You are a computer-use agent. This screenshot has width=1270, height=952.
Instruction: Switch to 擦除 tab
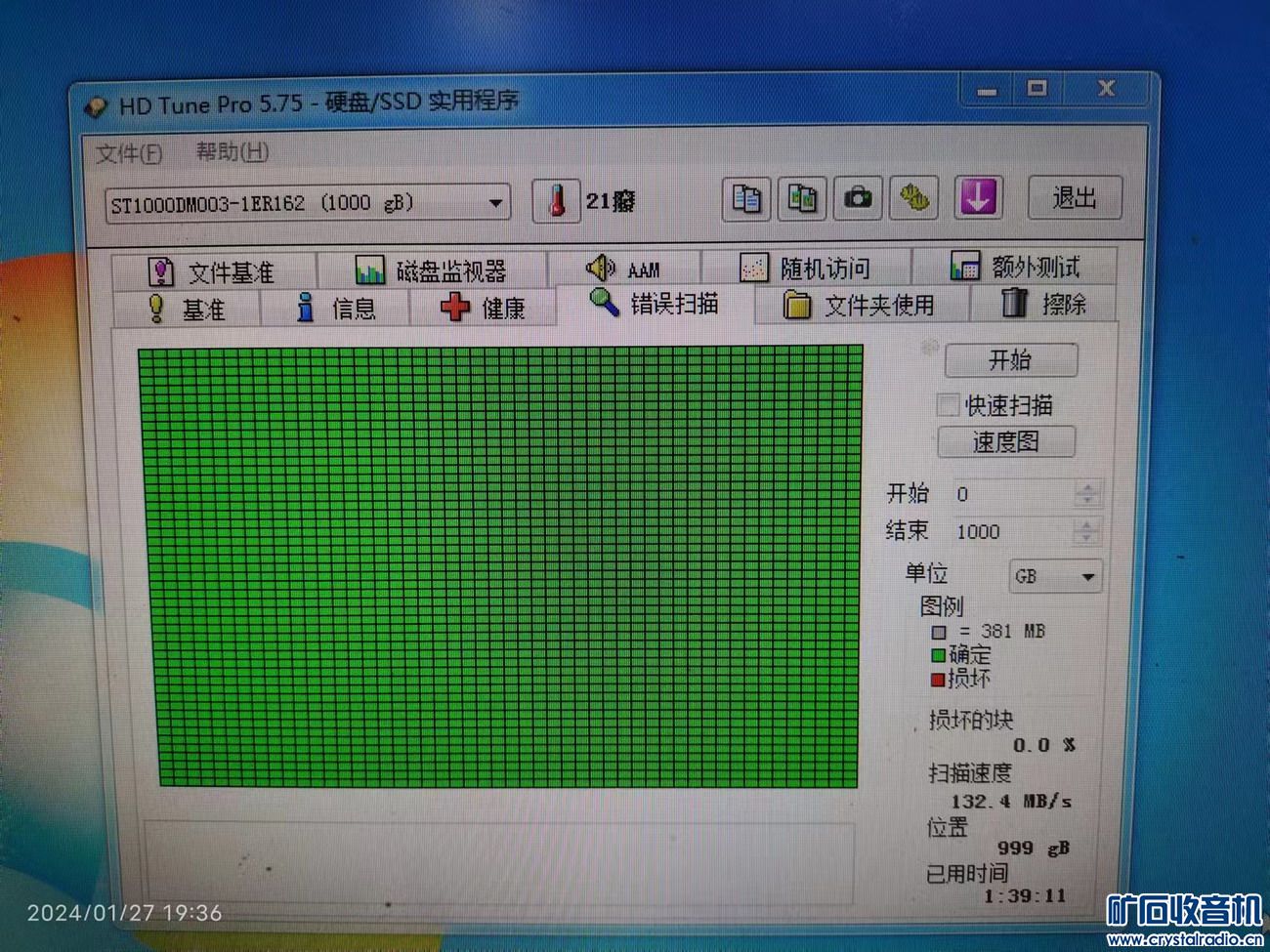coord(1044,304)
